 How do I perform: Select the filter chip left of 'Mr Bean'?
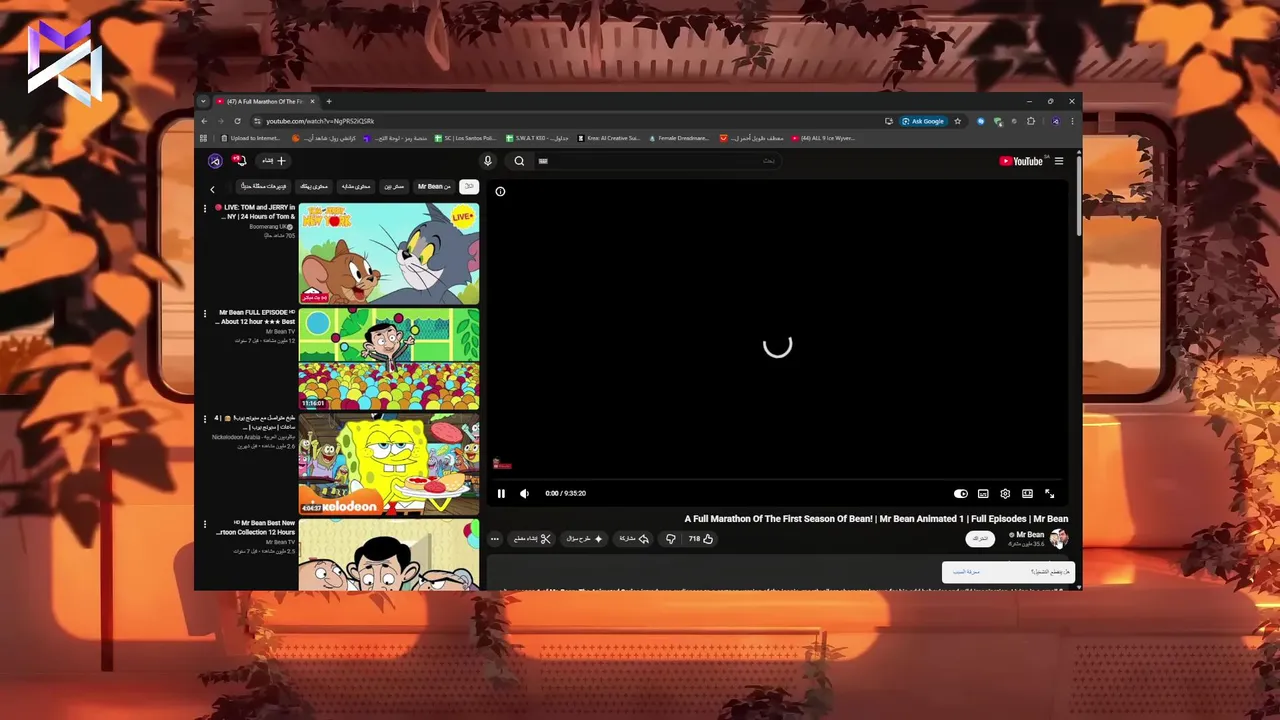[x=394, y=186]
